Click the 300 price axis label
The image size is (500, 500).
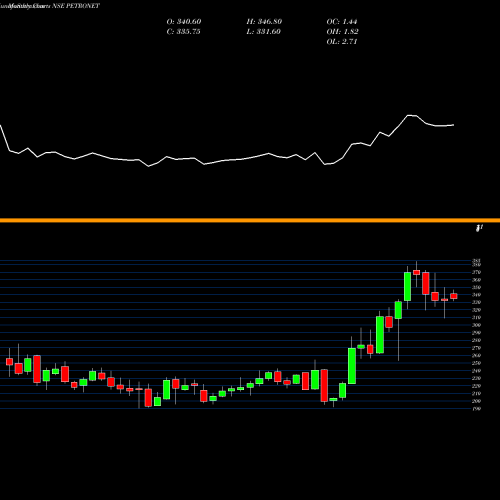(x=476, y=325)
